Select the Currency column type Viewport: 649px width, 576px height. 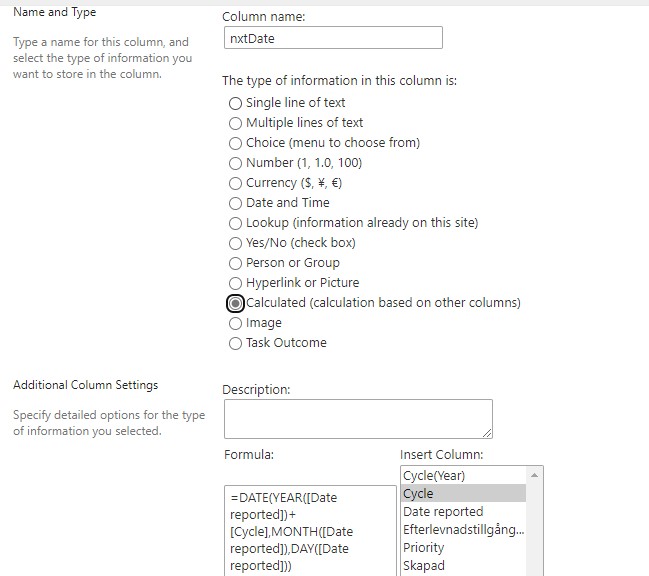(235, 183)
